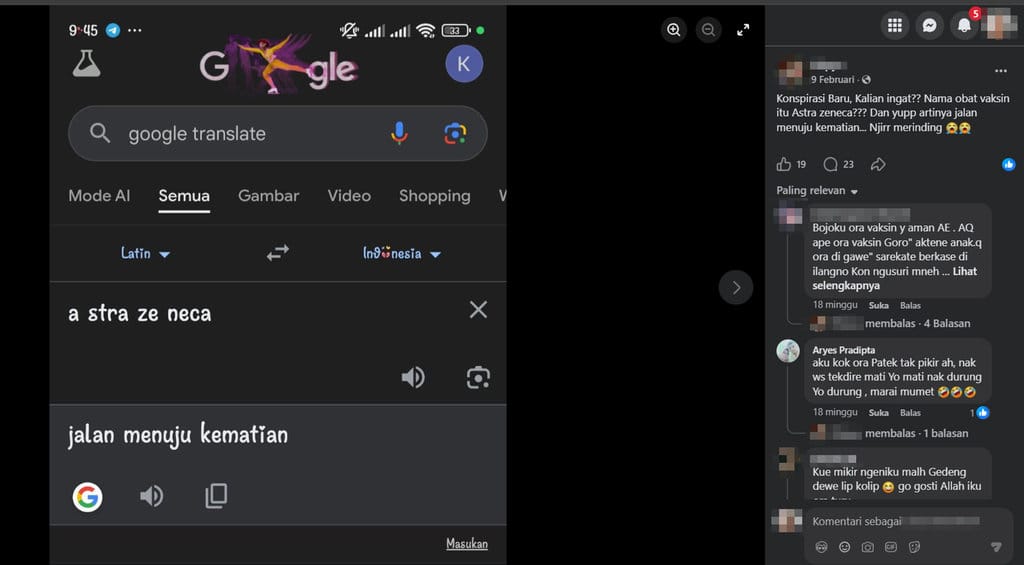Click Google doodle logo
Image resolution: width=1024 pixels, height=565 pixels.
coord(279,64)
